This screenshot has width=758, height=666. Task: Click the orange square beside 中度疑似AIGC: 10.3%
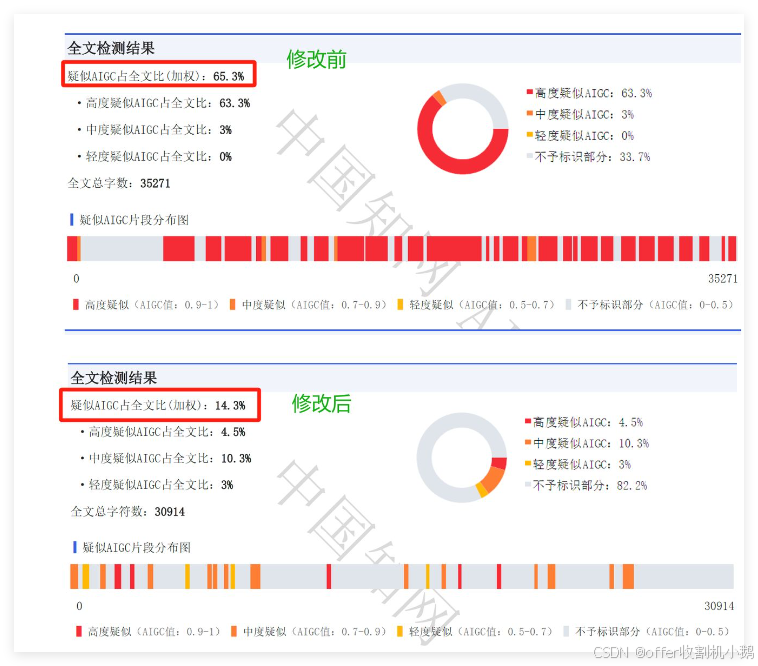pyautogui.click(x=528, y=442)
